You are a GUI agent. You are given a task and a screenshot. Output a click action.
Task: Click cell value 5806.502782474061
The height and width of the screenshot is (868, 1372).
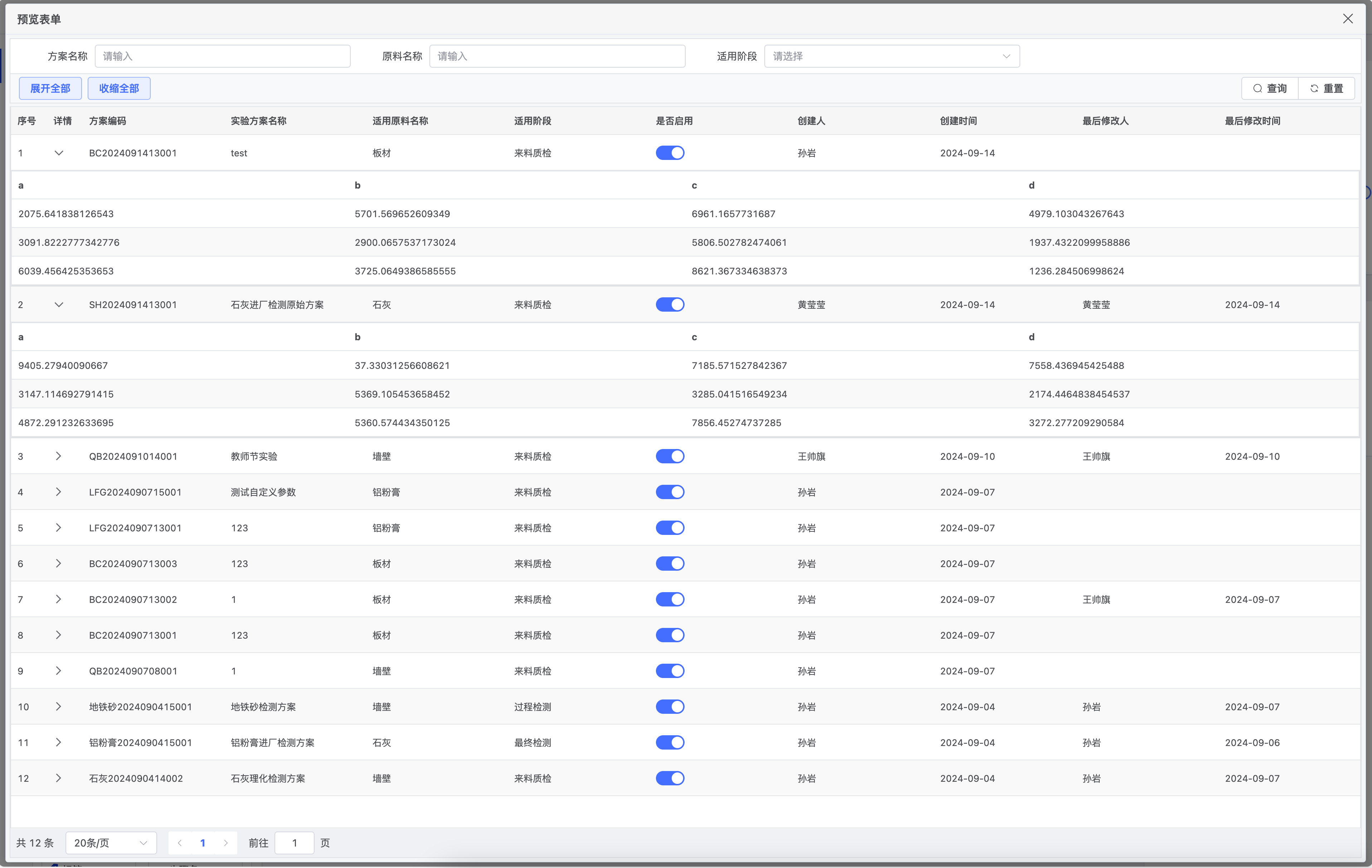pyautogui.click(x=739, y=243)
